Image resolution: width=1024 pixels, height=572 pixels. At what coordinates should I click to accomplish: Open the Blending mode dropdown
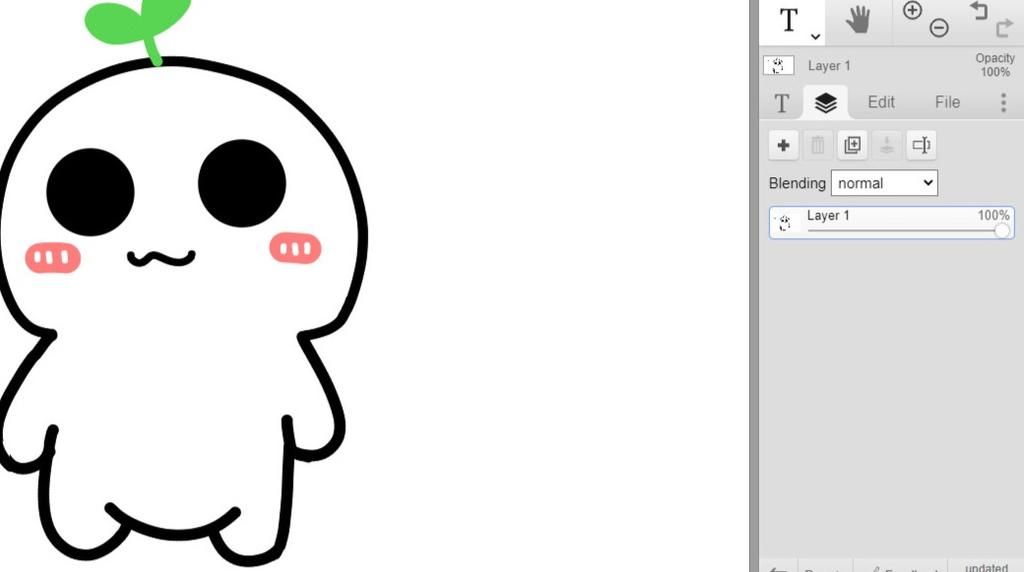(884, 183)
